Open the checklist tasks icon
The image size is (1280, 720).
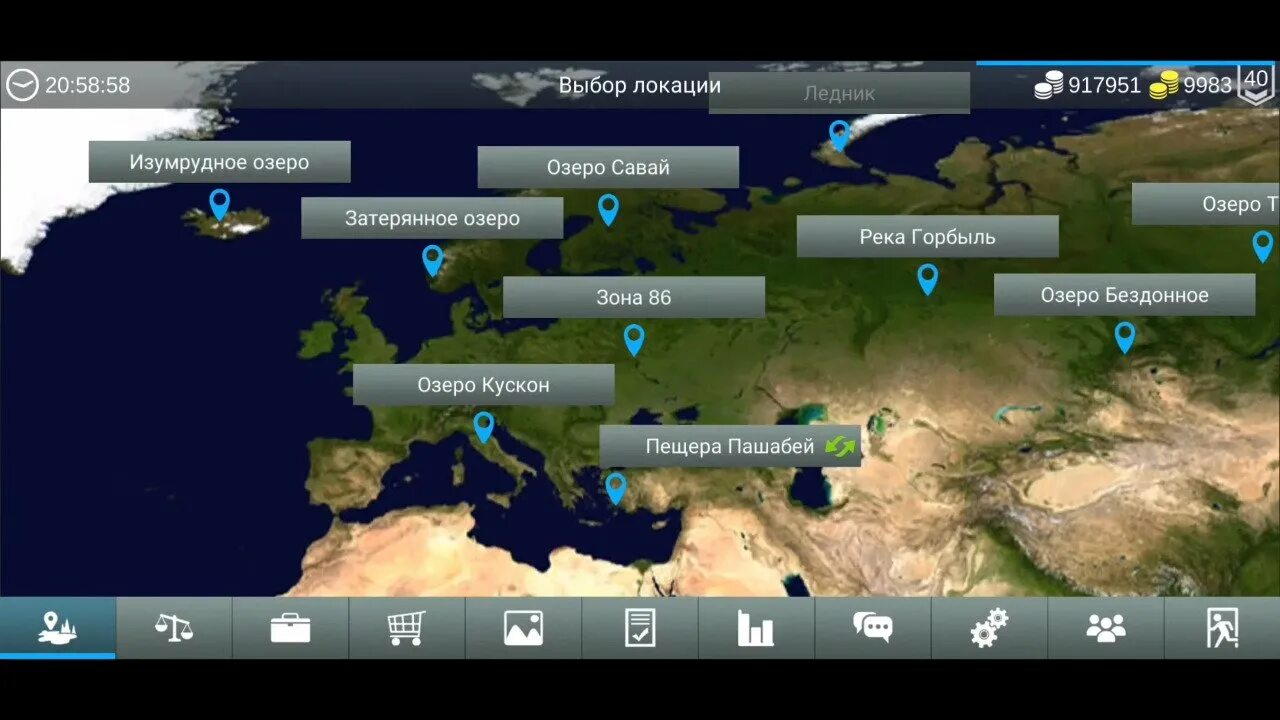pyautogui.click(x=640, y=628)
